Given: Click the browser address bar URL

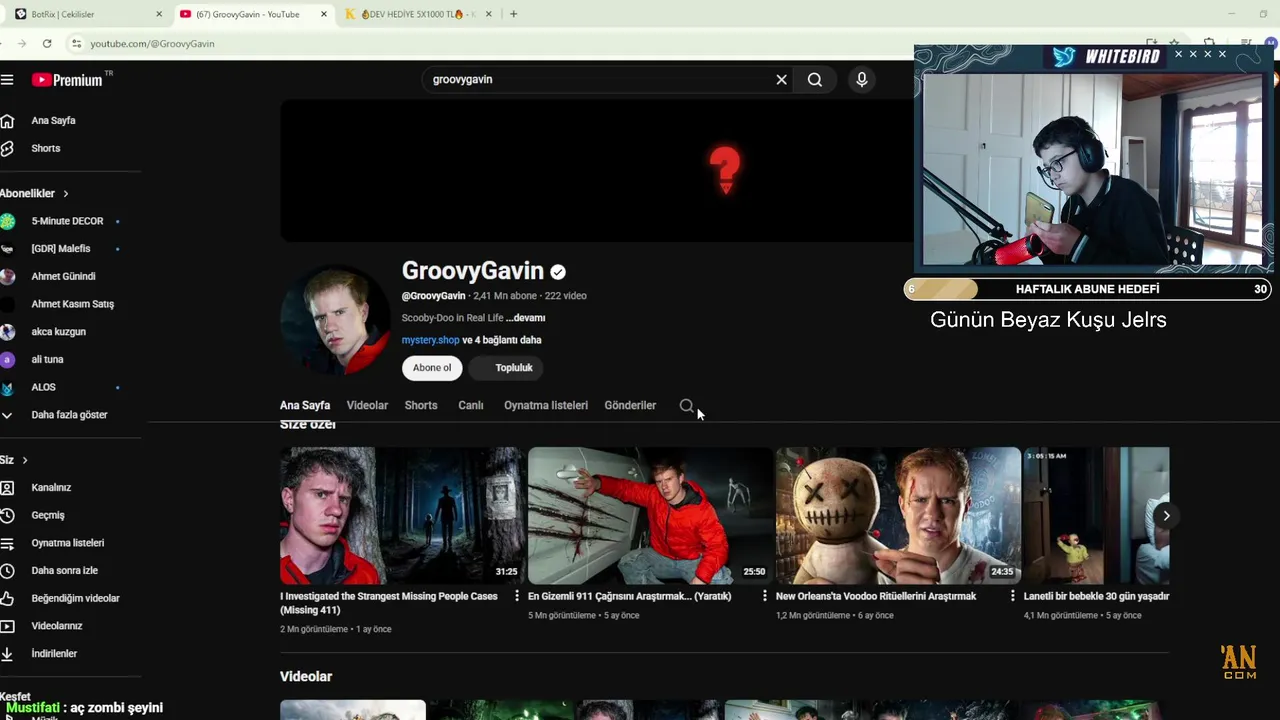Looking at the screenshot, I should 152,44.
